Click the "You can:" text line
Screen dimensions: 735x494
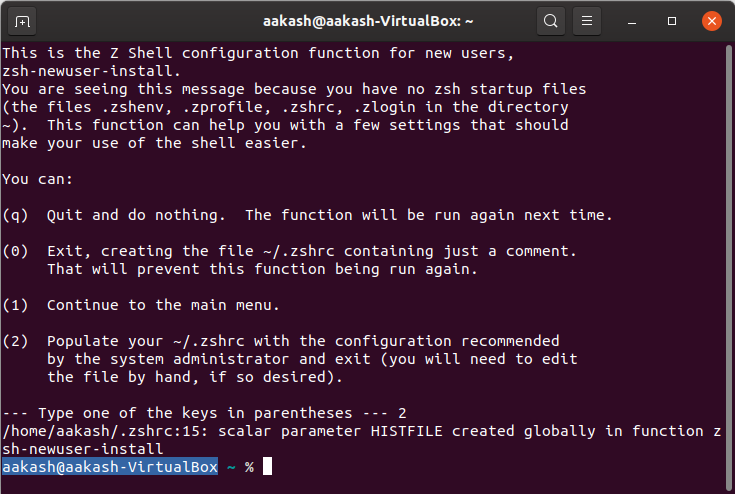point(37,179)
